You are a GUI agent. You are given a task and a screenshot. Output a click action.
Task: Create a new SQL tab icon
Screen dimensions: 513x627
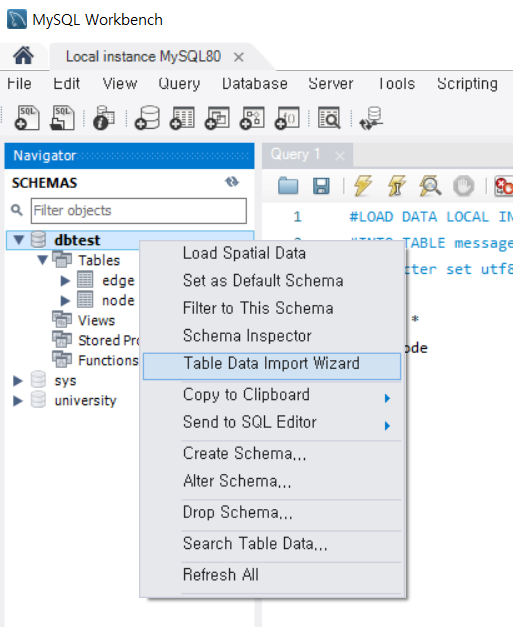[x=27, y=118]
